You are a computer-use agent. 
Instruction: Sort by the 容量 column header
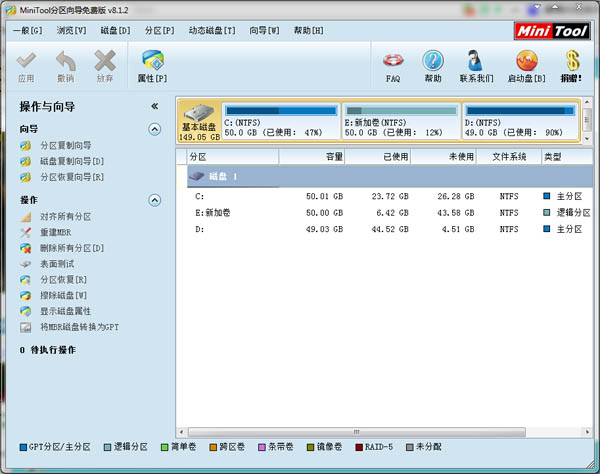[312, 157]
